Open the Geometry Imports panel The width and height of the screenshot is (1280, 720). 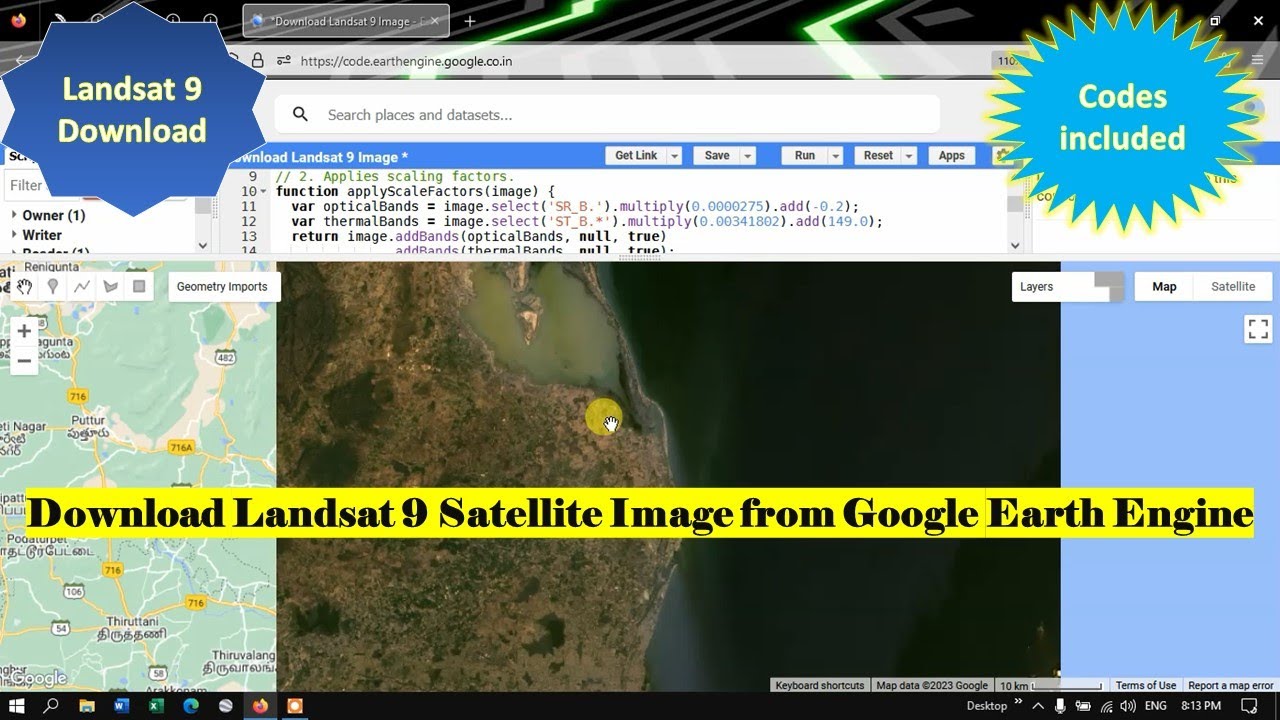click(x=222, y=287)
